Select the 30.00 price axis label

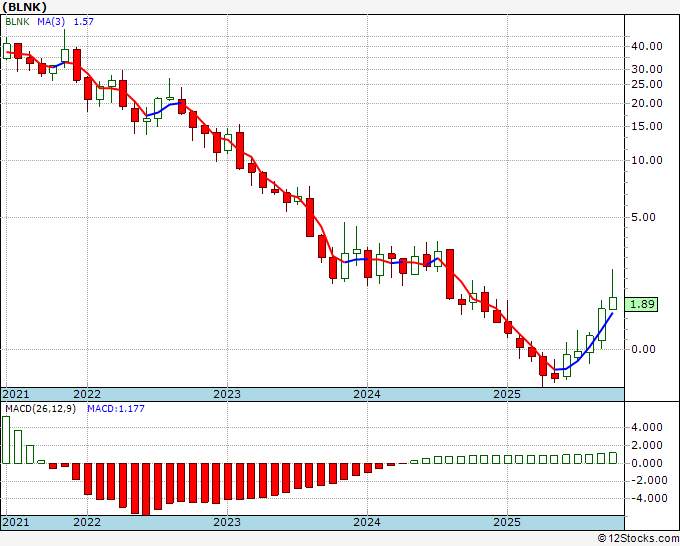tap(647, 69)
